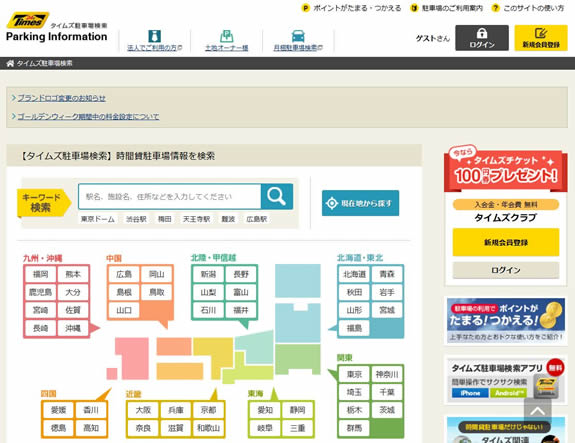Select 静岡 prefecture

coord(297,410)
